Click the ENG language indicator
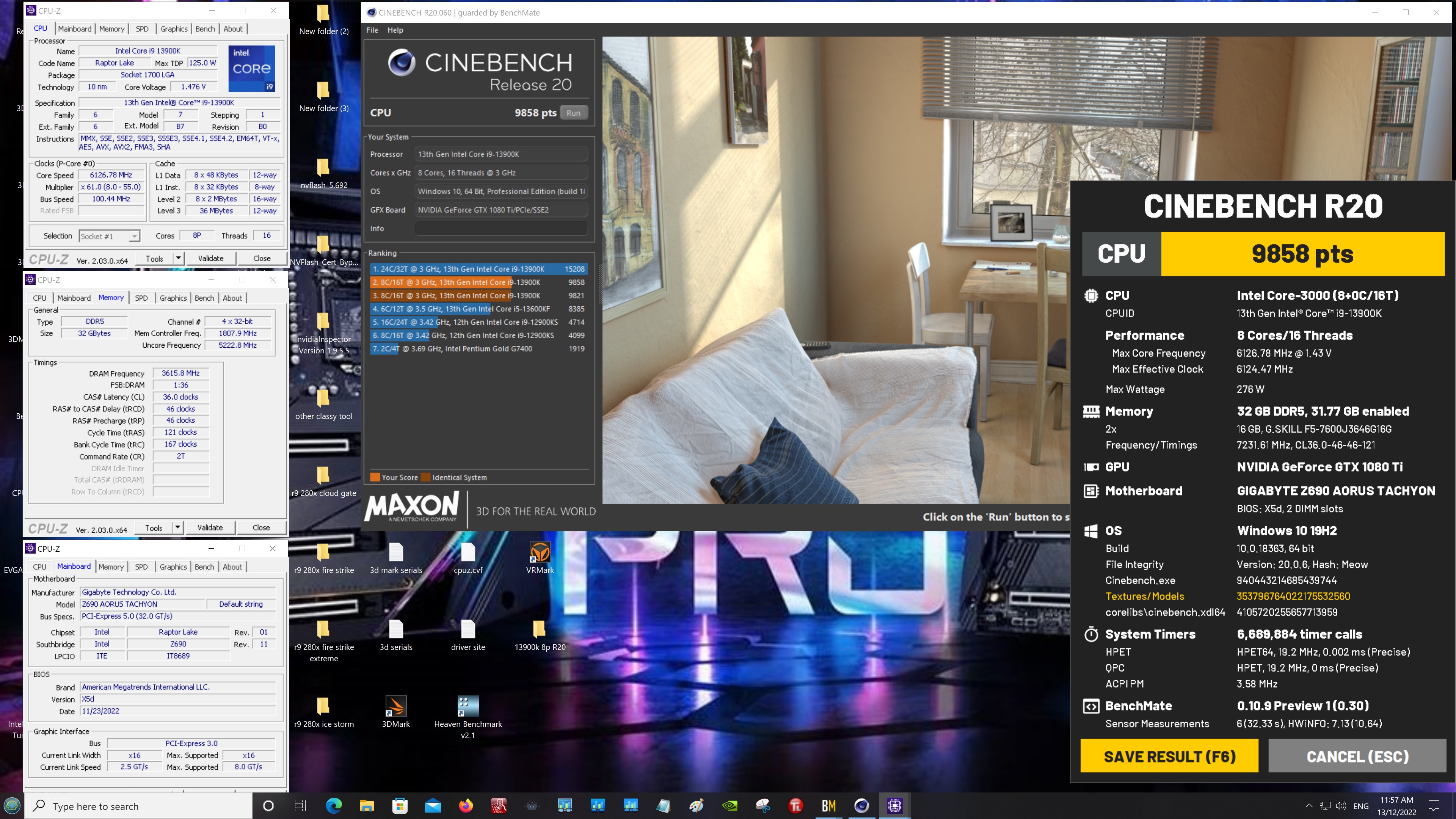The height and width of the screenshot is (819, 1456). click(1361, 806)
